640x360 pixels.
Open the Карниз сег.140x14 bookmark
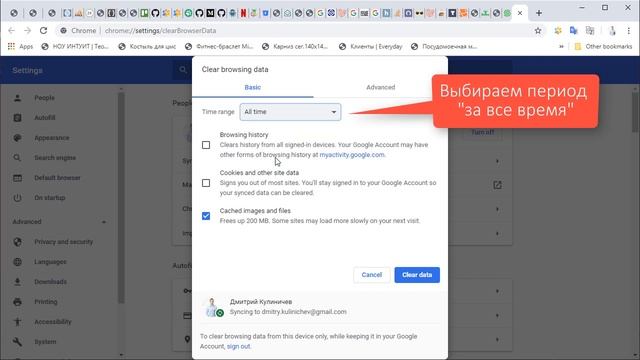point(295,47)
